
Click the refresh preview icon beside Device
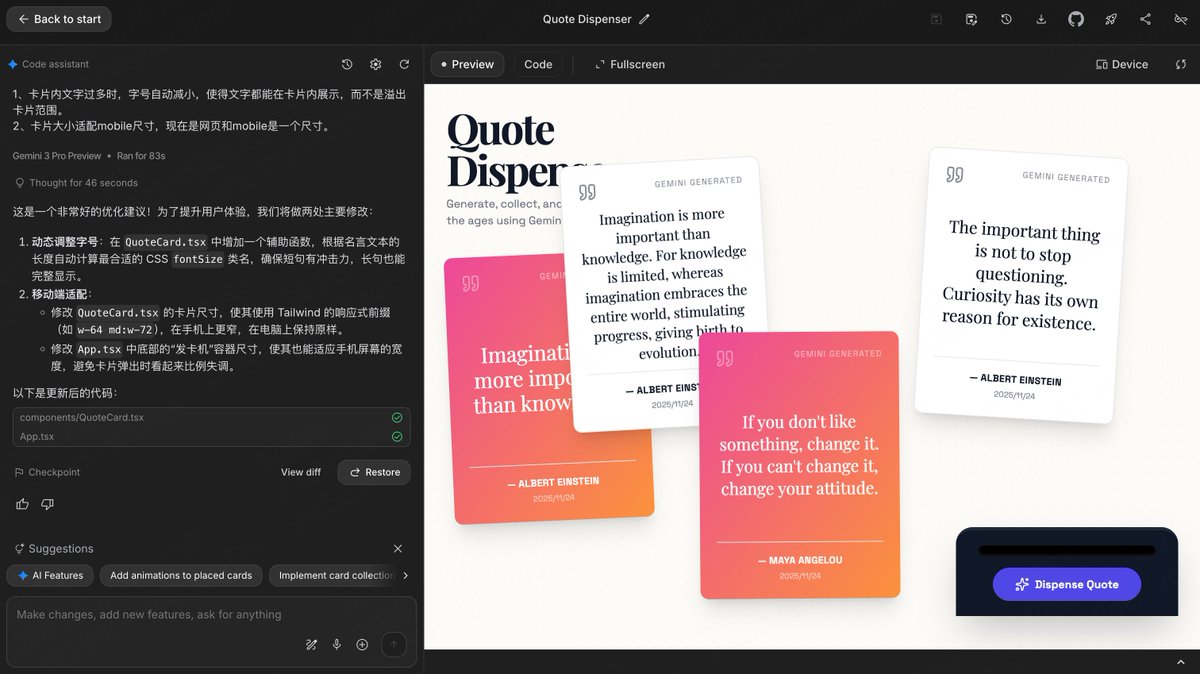pyautogui.click(x=1179, y=64)
